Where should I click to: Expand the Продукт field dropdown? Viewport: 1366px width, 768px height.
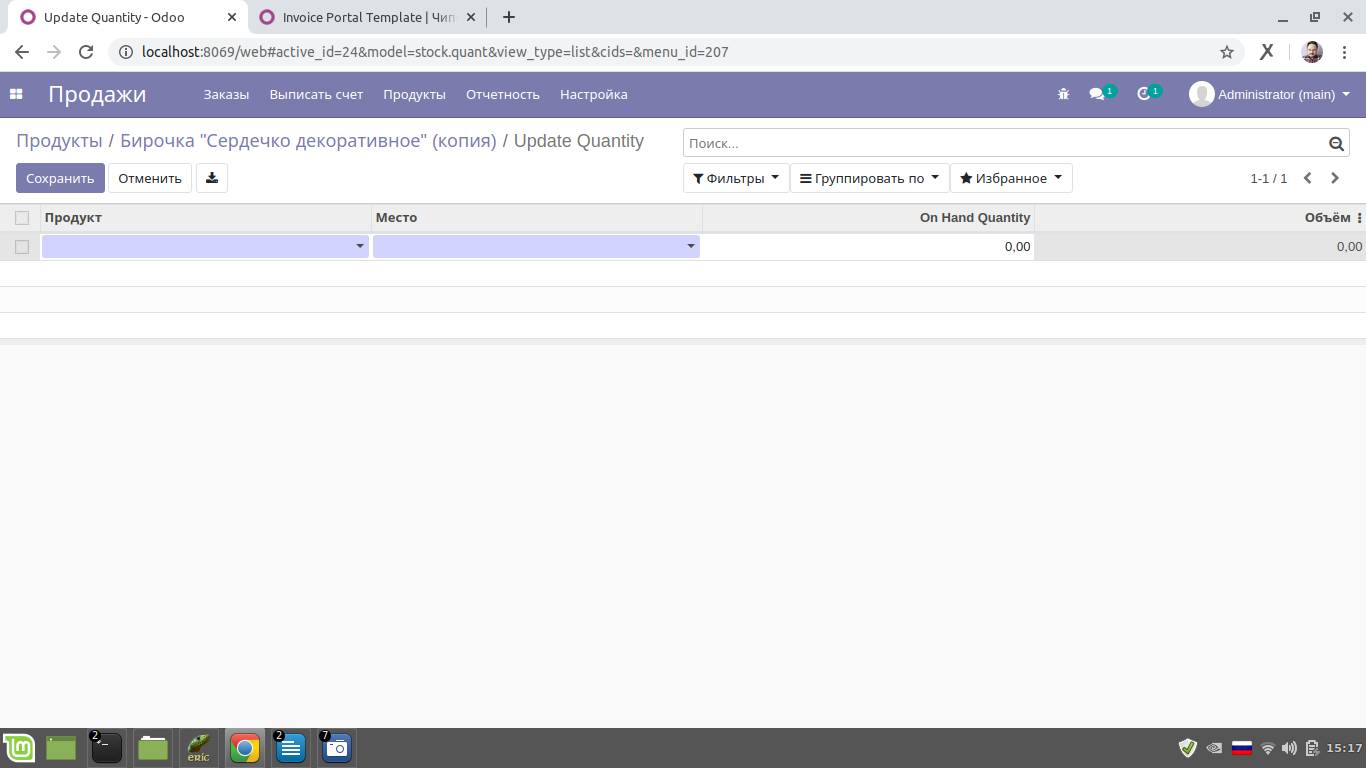360,246
